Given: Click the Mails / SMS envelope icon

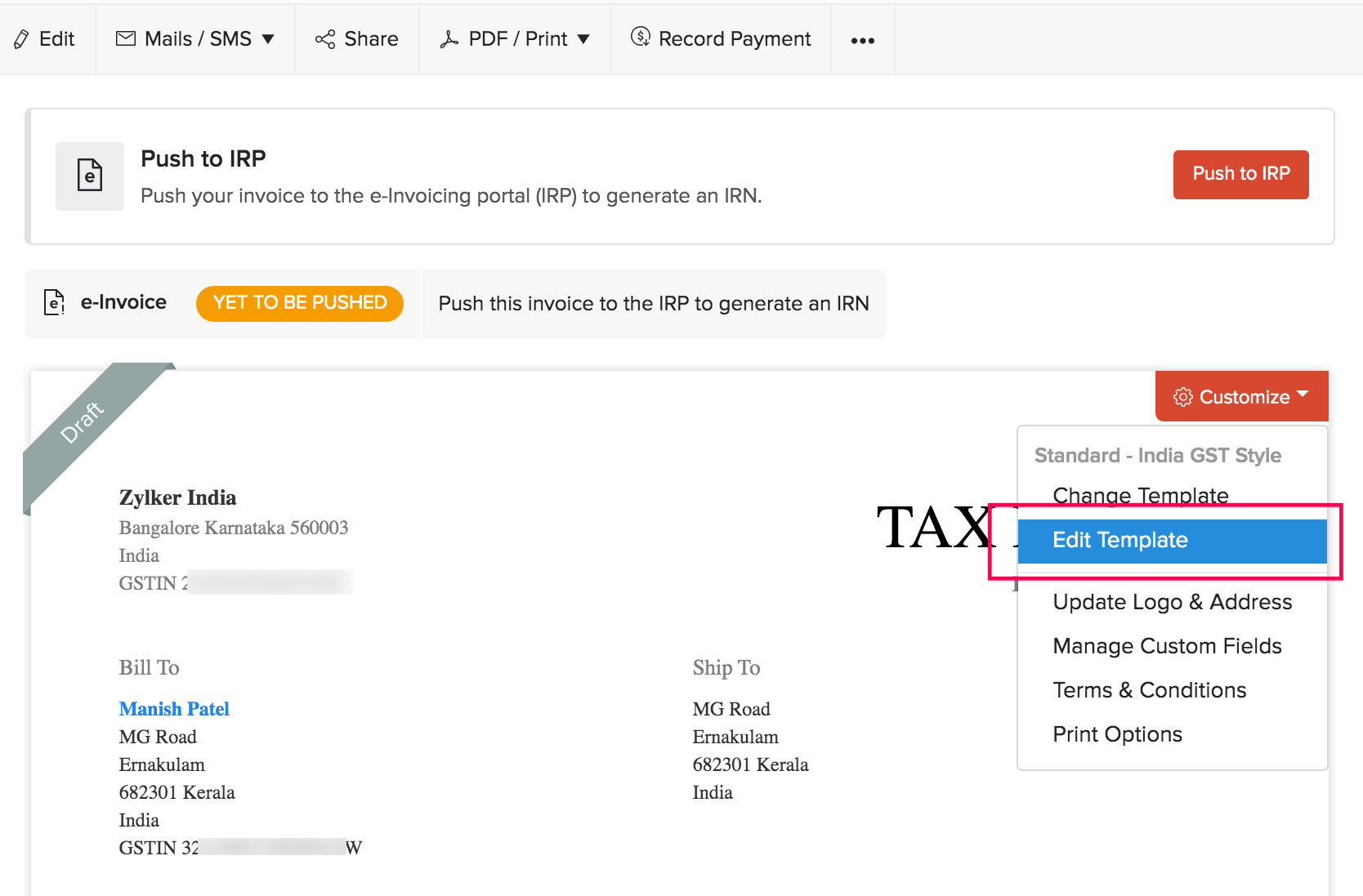Looking at the screenshot, I should pos(126,38).
